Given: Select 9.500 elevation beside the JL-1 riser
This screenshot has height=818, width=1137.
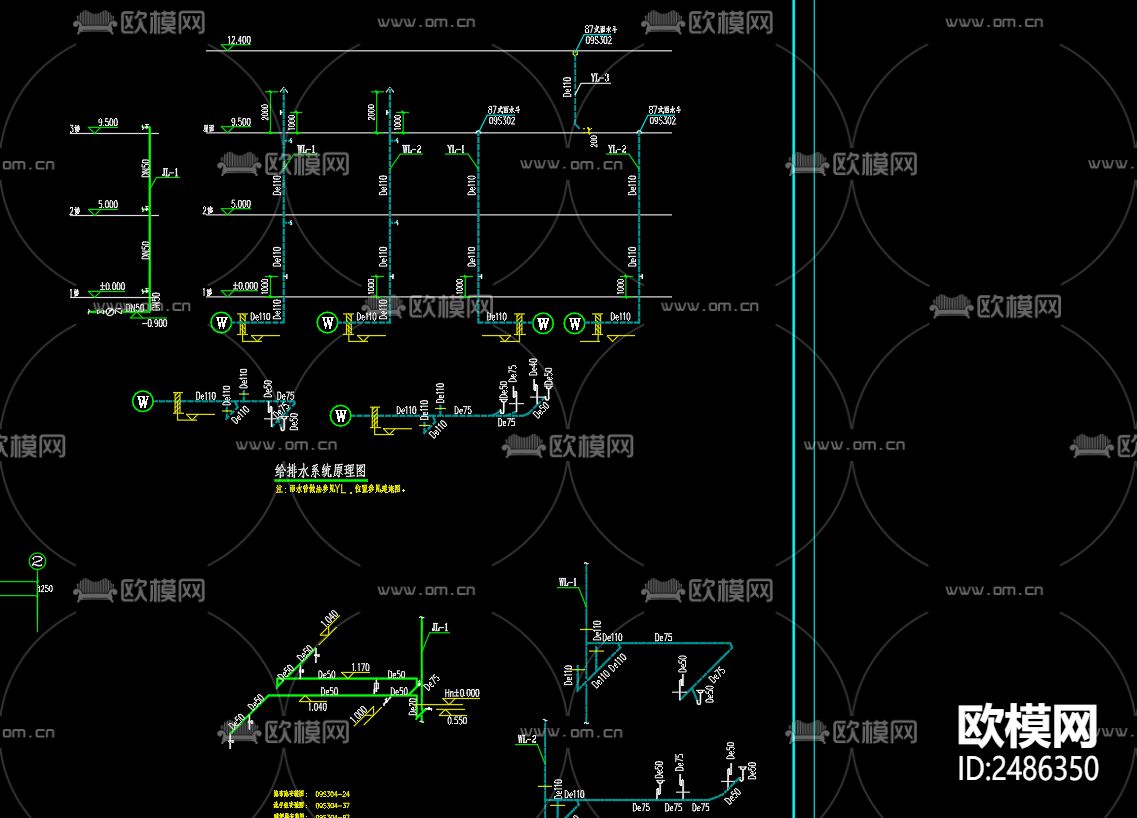Looking at the screenshot, I should 107,123.
